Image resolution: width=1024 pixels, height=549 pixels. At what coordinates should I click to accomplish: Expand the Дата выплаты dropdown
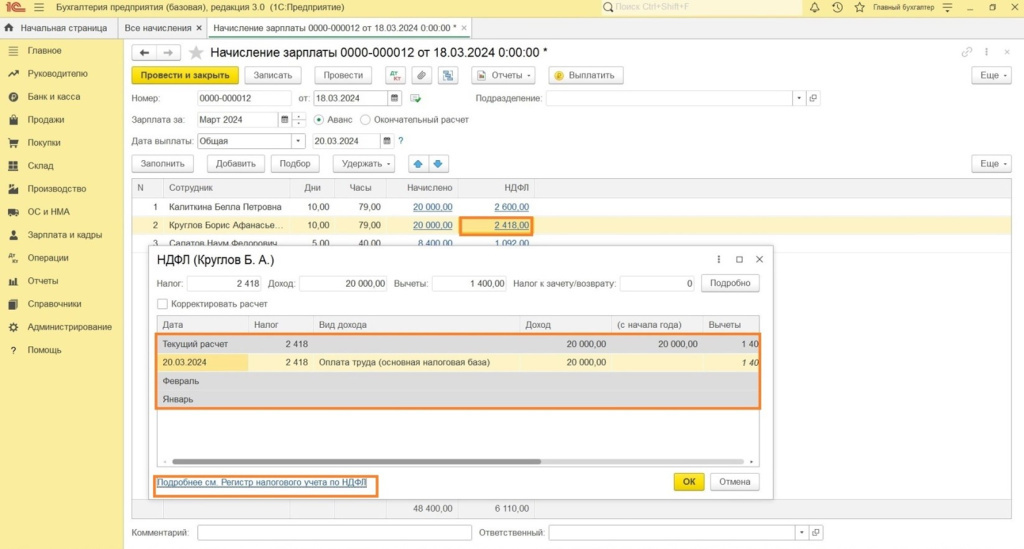(x=298, y=141)
